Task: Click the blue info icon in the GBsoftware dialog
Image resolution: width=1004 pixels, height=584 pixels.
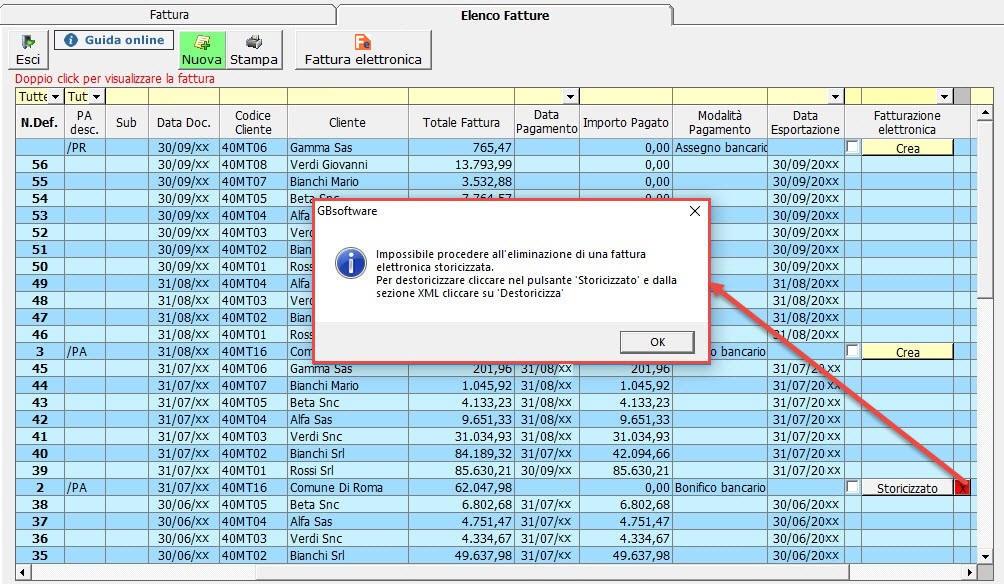Action: point(351,263)
